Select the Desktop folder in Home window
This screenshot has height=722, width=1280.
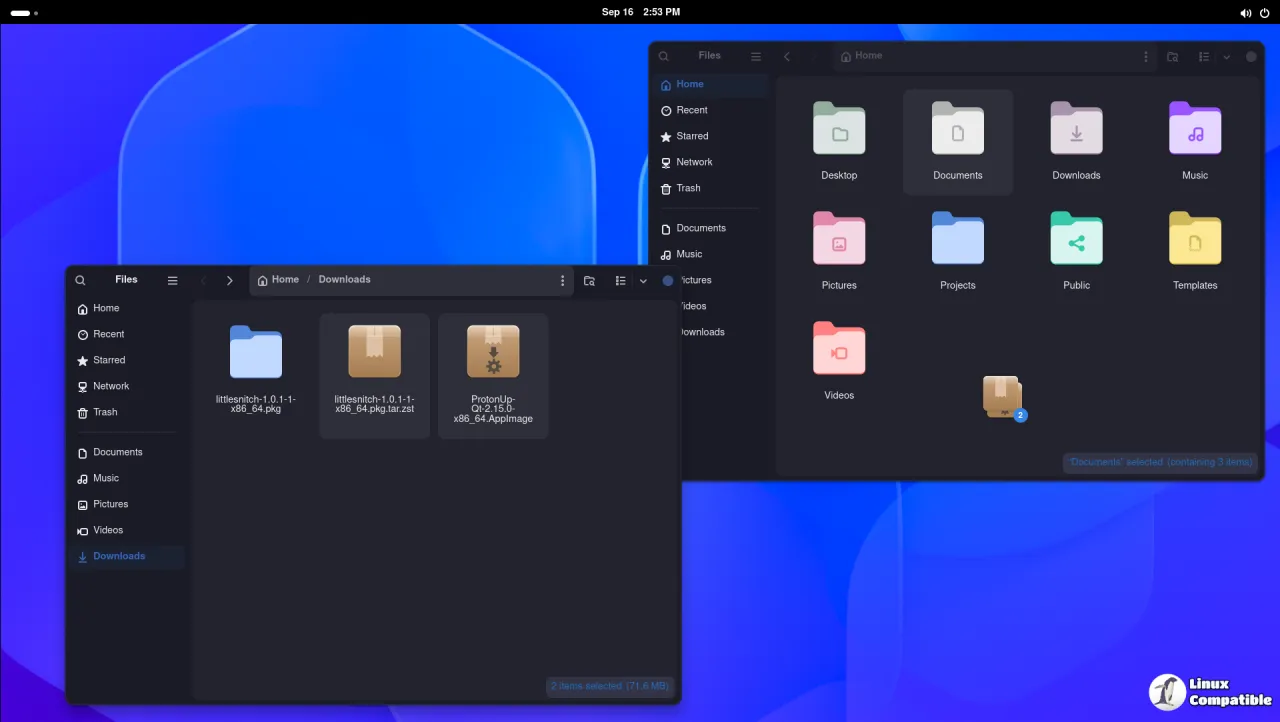coord(839,141)
